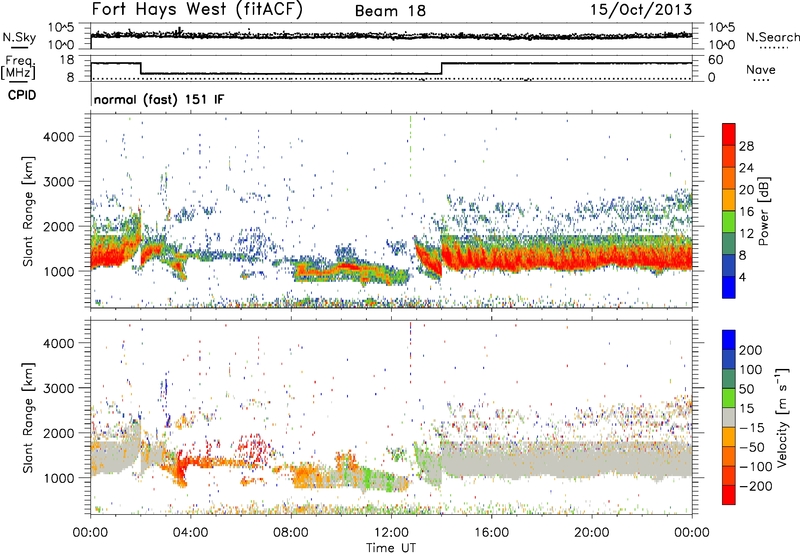Viewport: 800px width, 554px height.
Task: Click the frequency step-down near 02:00 UT
Action: pos(141,68)
